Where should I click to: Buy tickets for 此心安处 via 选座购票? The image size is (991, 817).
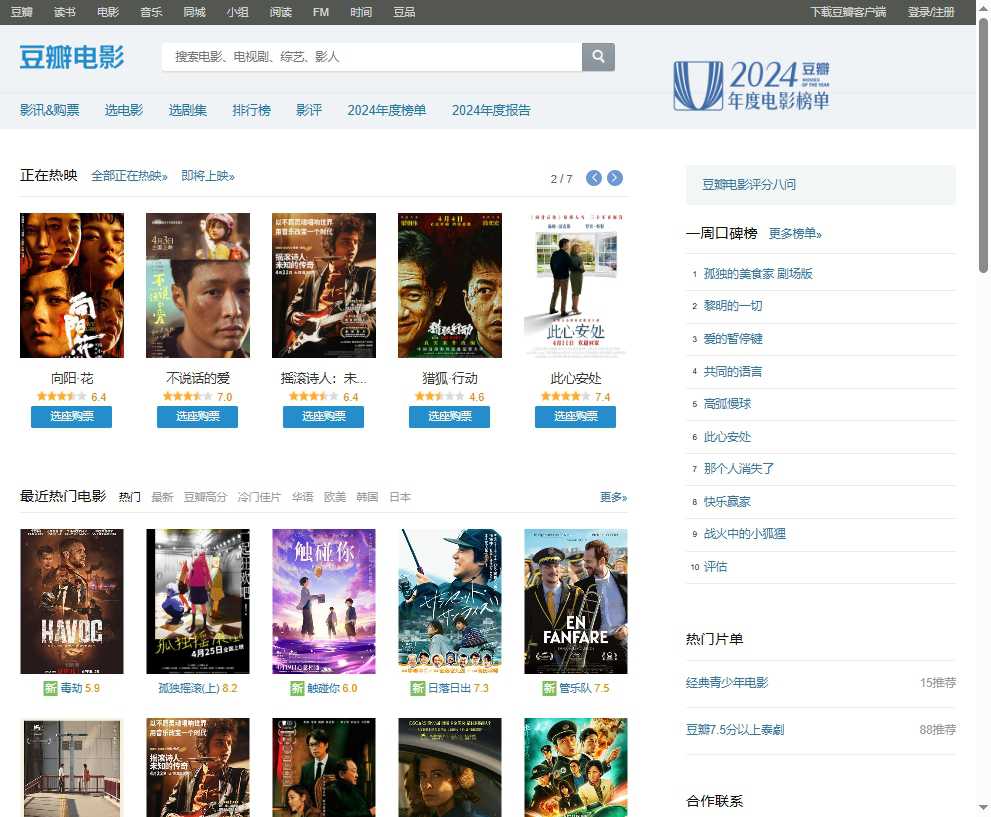(x=575, y=416)
